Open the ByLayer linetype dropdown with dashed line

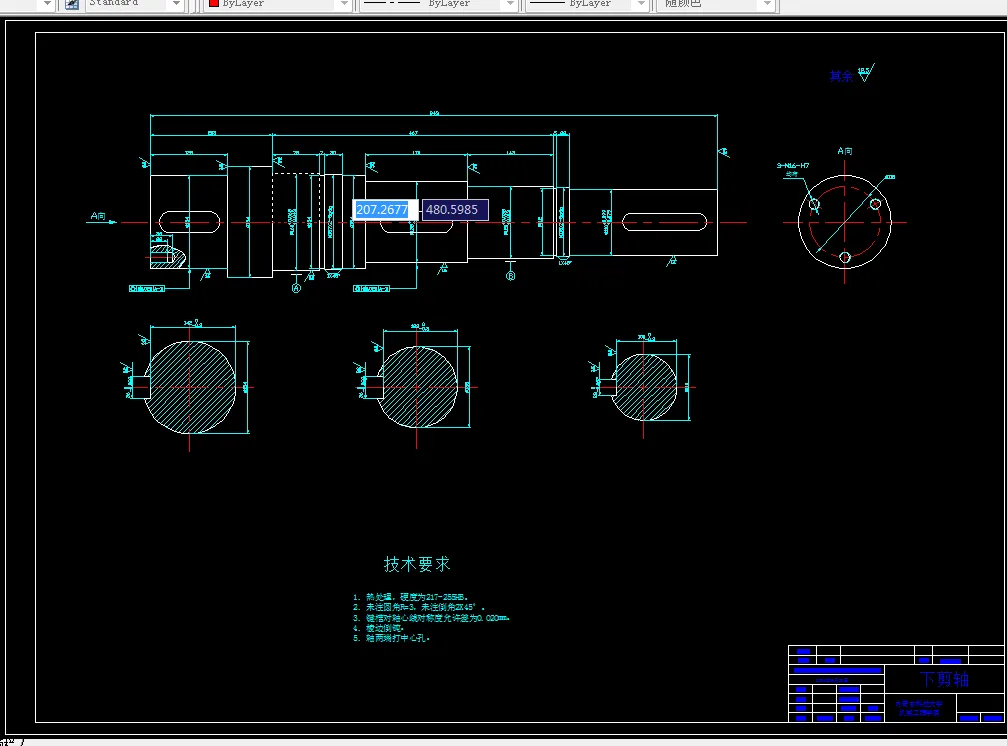[x=510, y=4]
